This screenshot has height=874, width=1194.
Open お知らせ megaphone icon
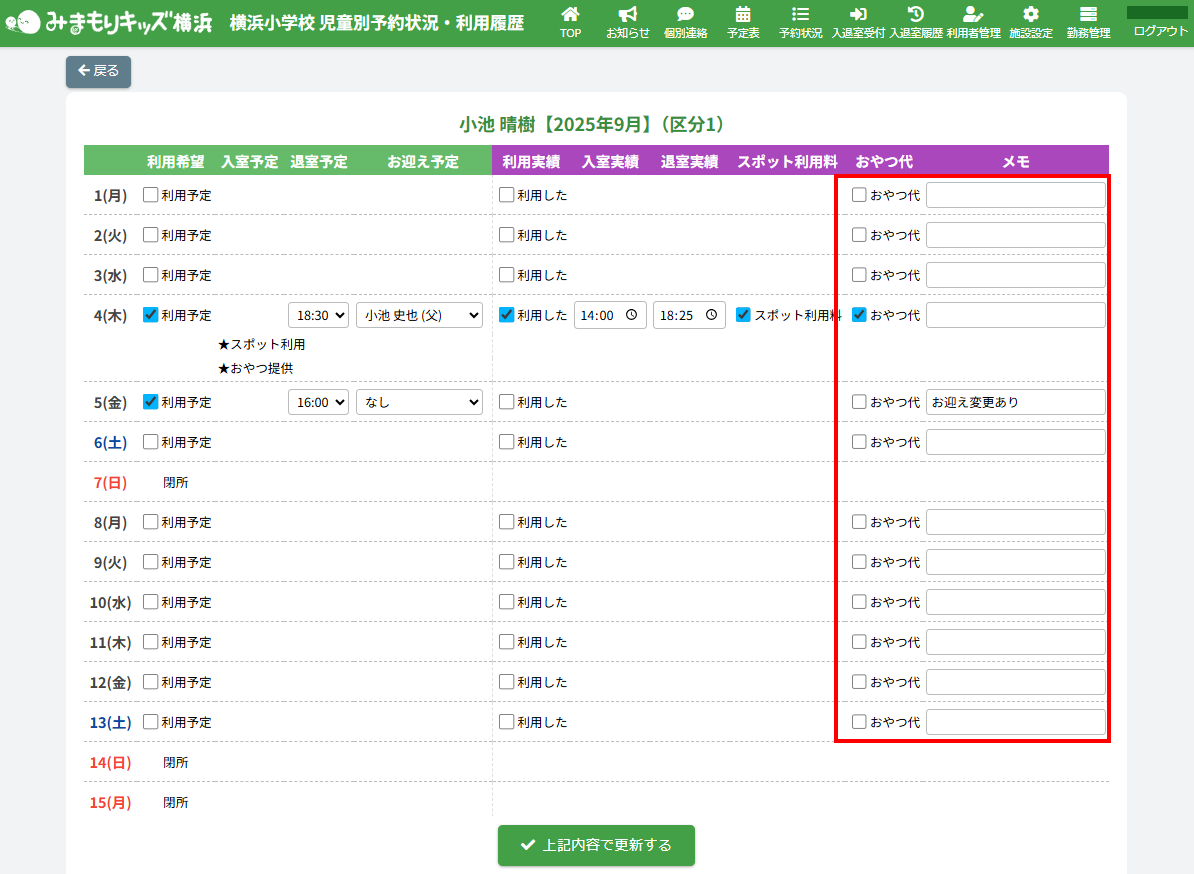(627, 22)
